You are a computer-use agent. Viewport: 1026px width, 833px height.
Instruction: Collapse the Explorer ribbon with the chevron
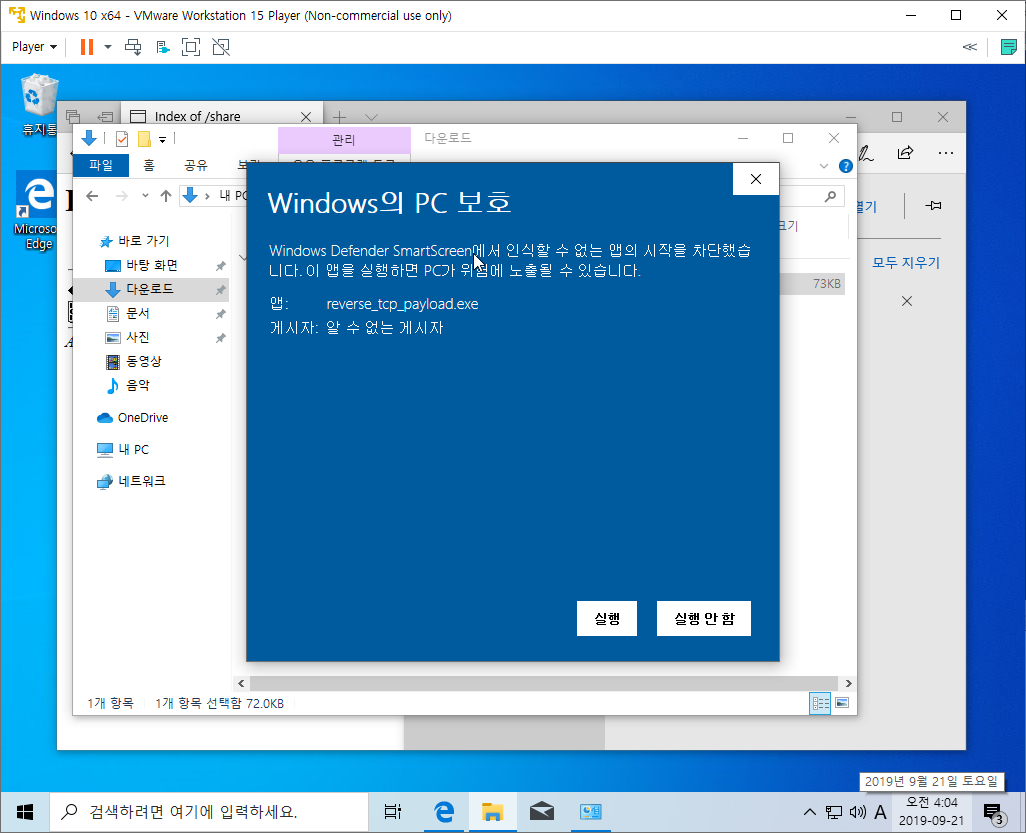click(x=824, y=166)
